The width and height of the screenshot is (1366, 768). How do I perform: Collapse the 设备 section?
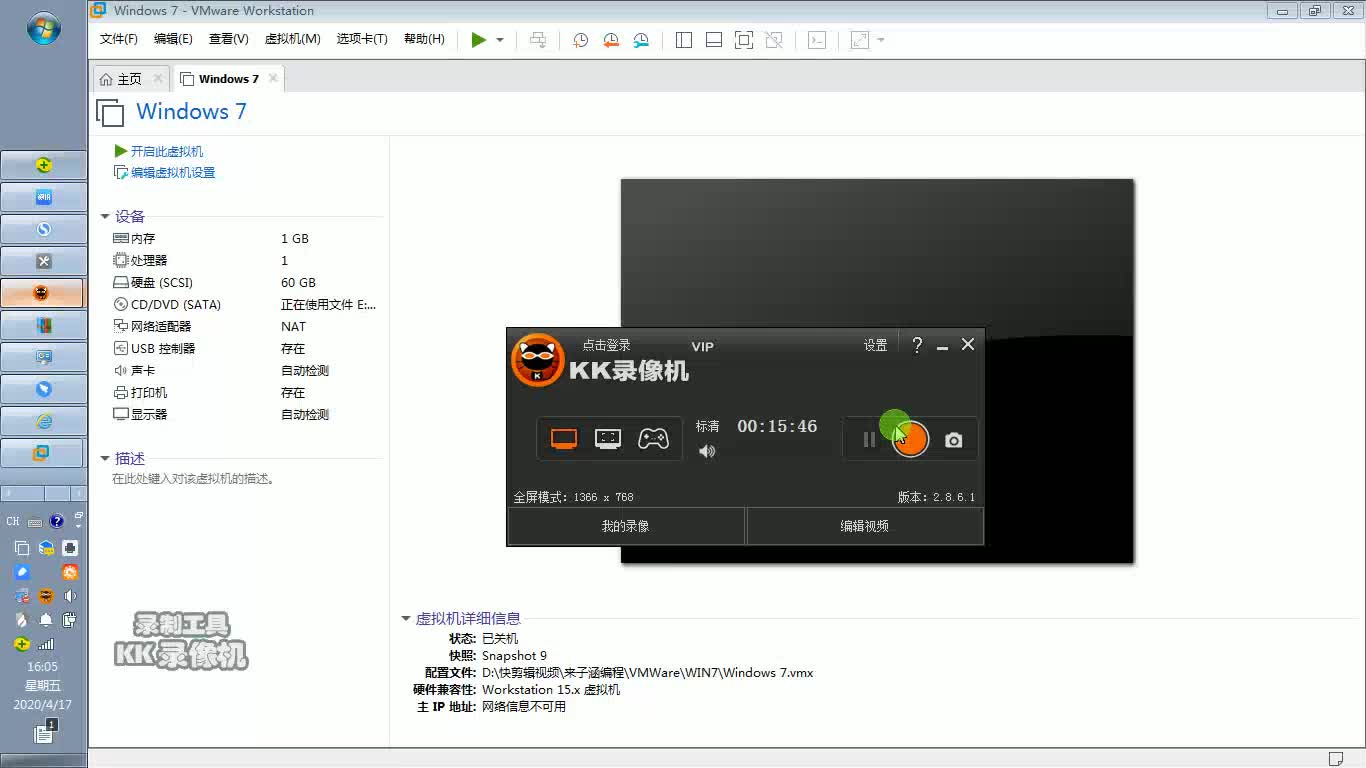click(x=105, y=216)
